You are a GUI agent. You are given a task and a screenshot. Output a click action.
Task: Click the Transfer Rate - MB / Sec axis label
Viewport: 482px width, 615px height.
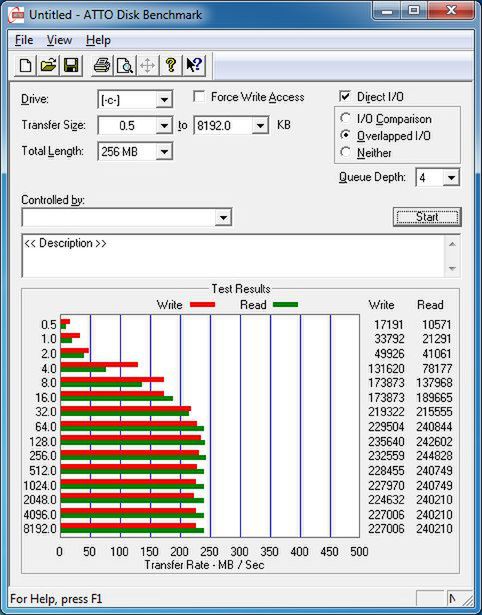click(204, 565)
